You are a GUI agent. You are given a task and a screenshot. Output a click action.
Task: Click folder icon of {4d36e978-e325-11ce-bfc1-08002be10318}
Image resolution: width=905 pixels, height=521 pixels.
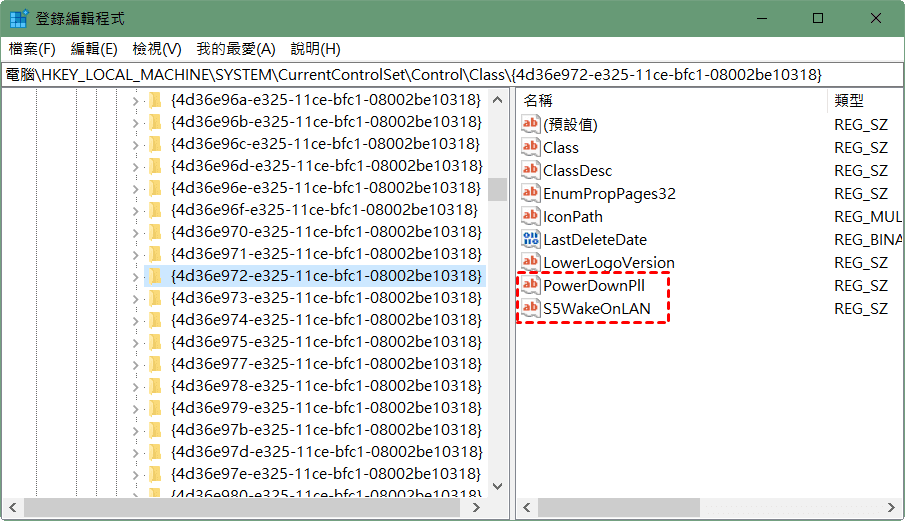[155, 386]
